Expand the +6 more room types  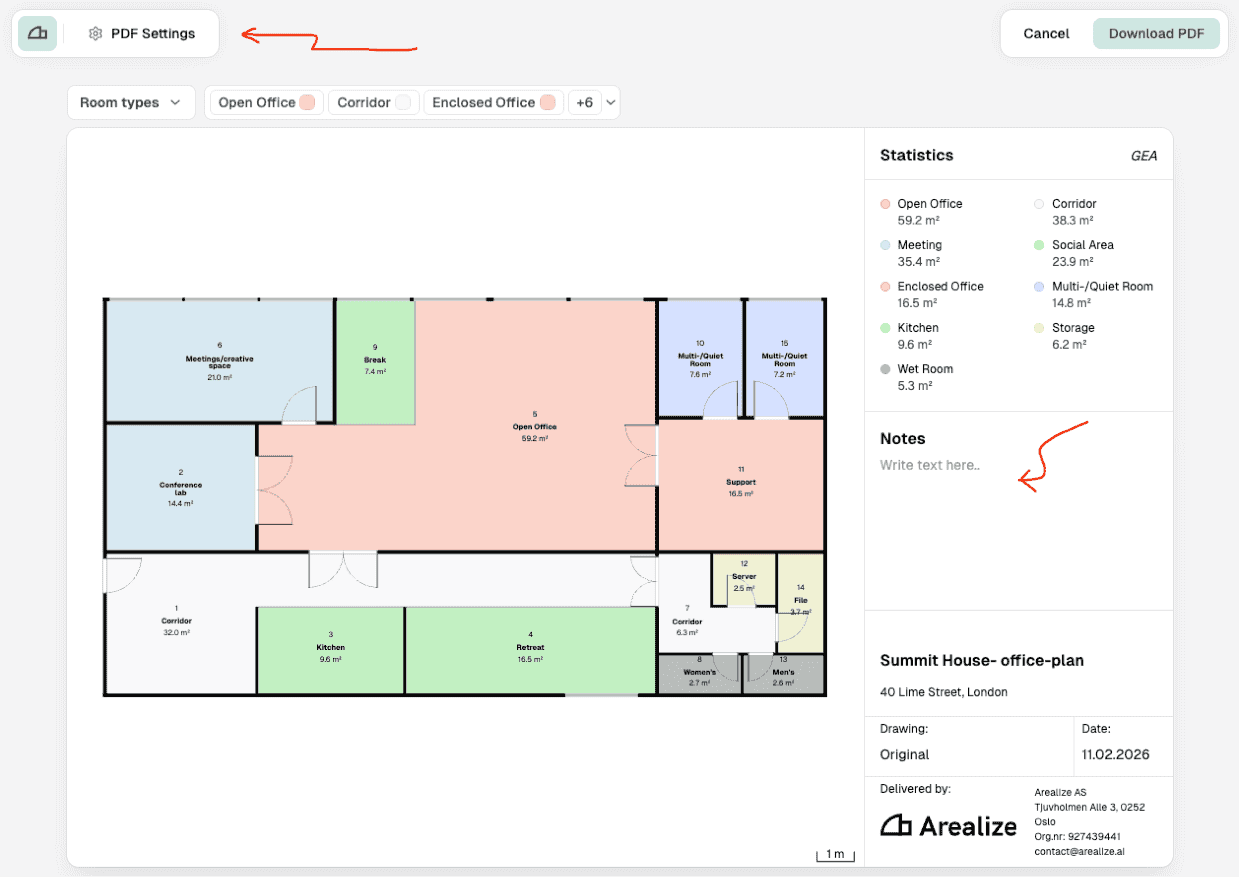coord(584,102)
